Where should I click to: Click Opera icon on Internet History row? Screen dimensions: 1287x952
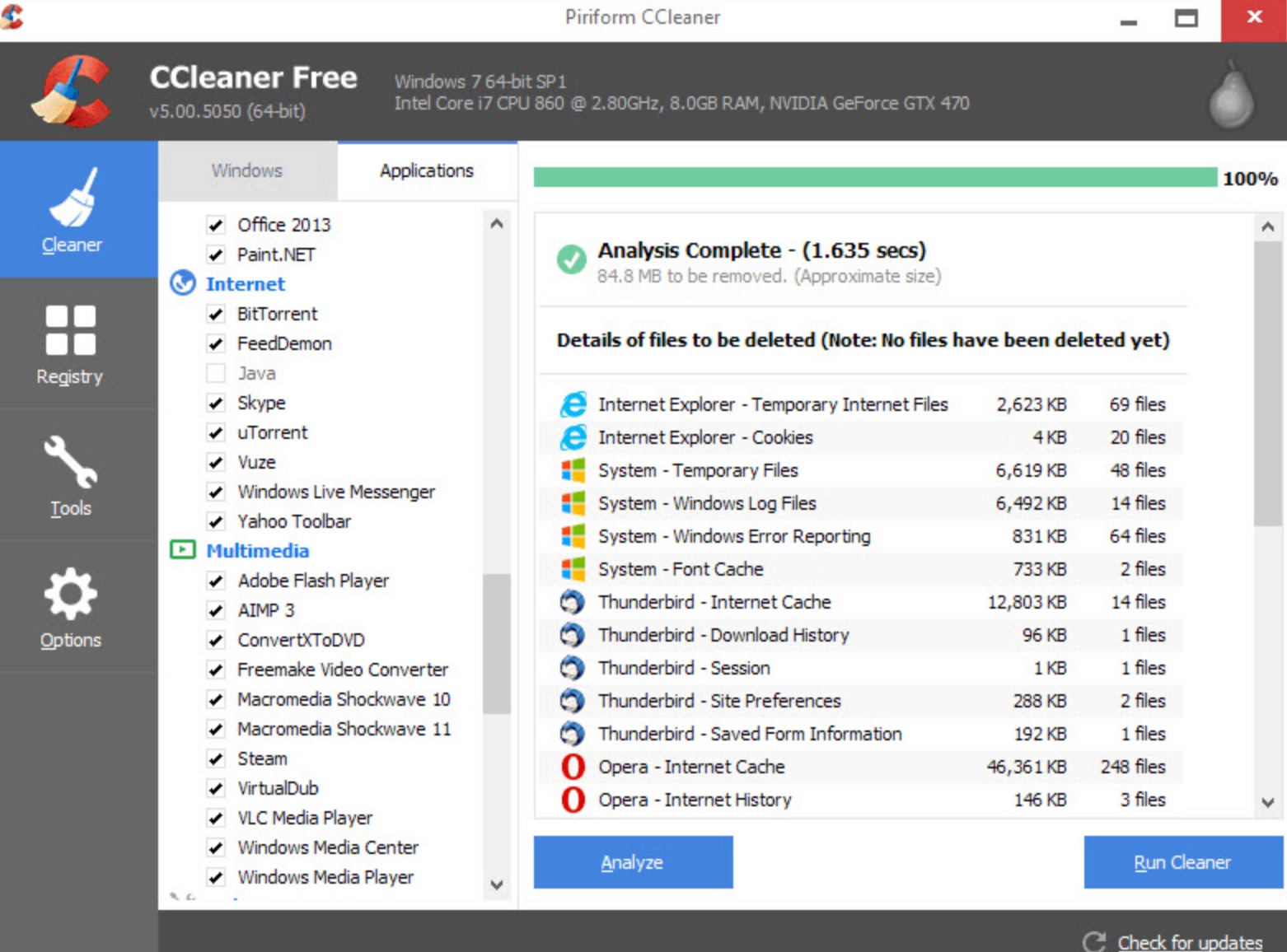(x=573, y=800)
